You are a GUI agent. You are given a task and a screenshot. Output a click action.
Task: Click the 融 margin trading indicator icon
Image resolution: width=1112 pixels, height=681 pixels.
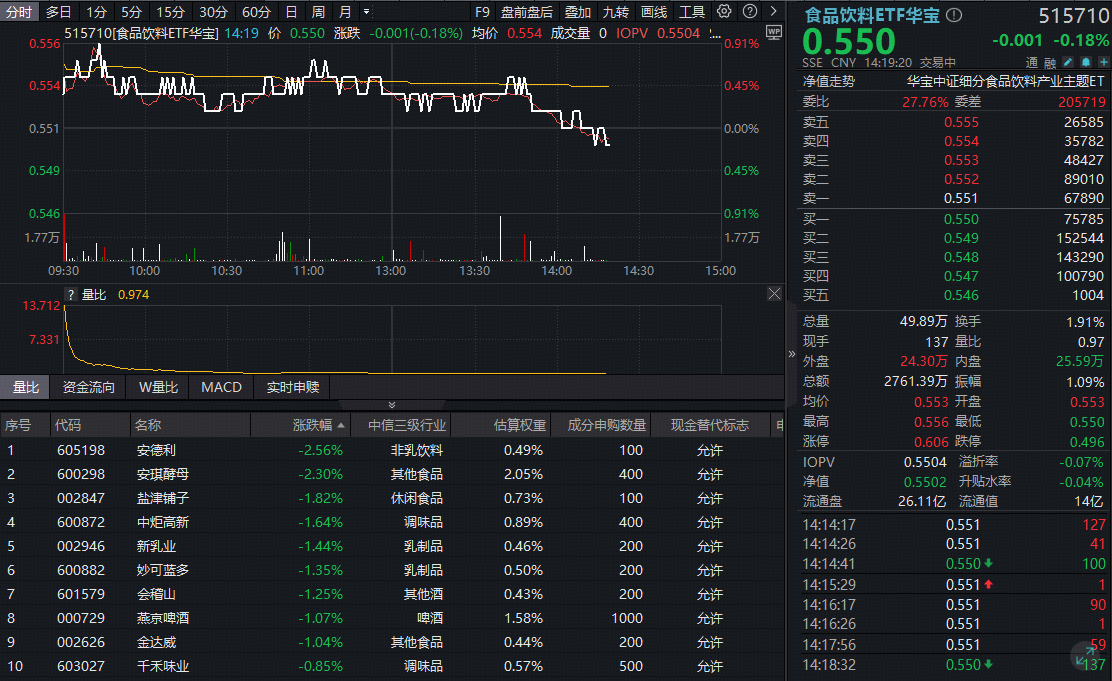click(x=1050, y=62)
